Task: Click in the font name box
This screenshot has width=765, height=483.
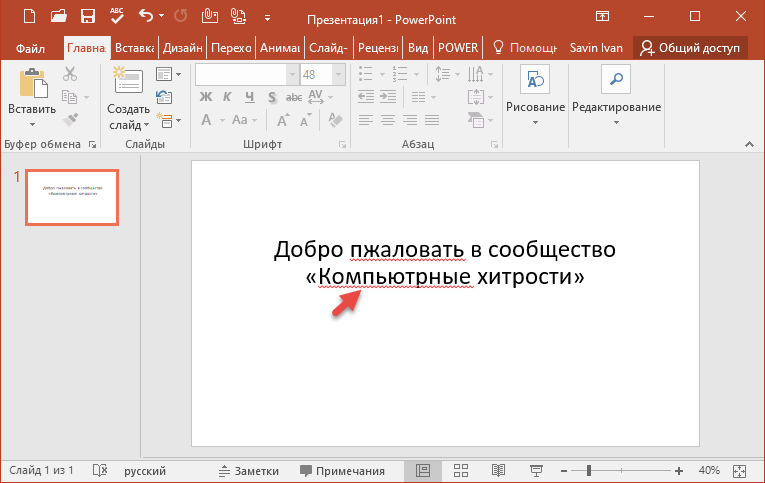Action: tap(241, 75)
